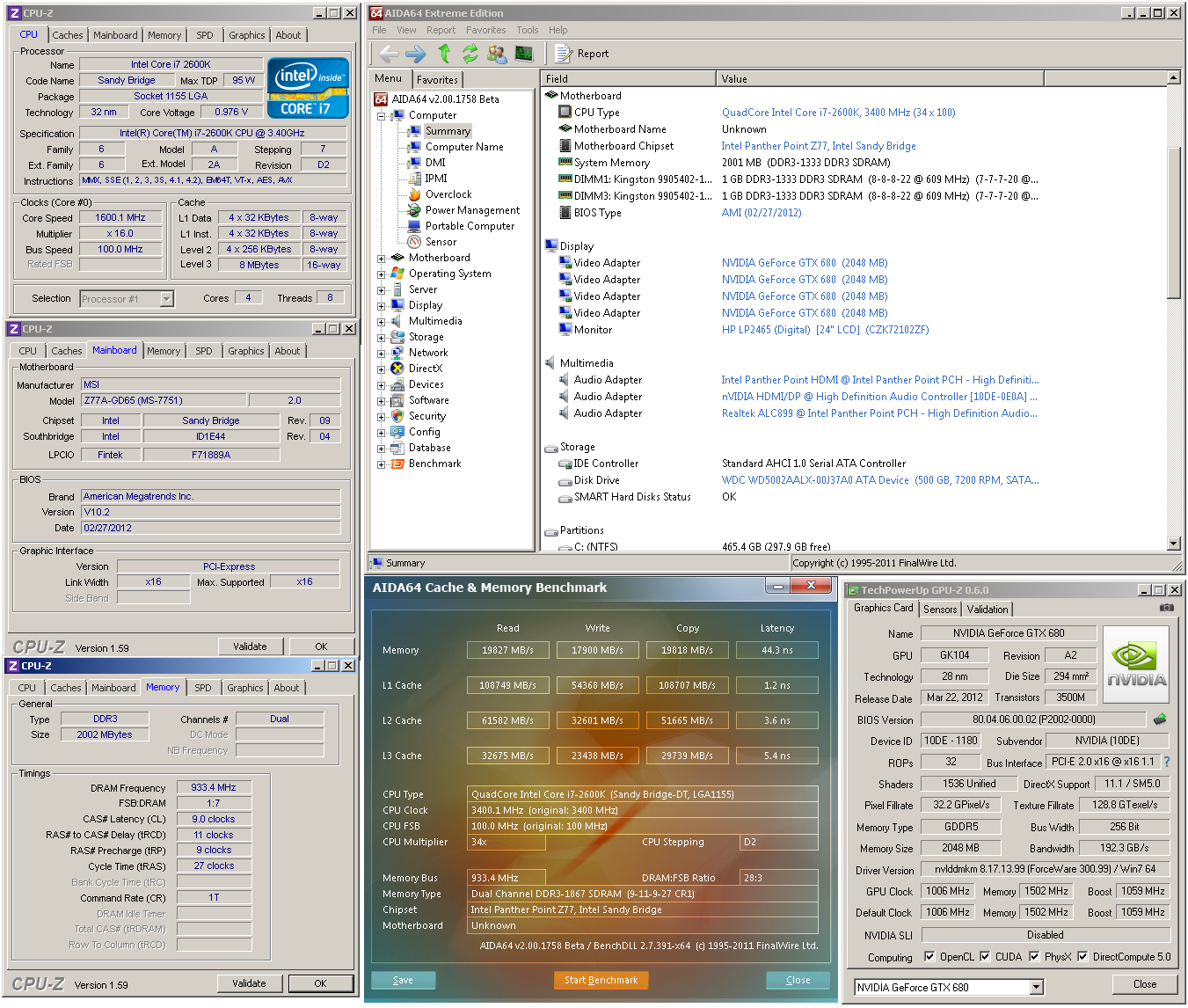This screenshot has height=1008, width=1188.
Task: Open the Processor #1 selection dropdown in CPU-Z
Action: point(166,299)
